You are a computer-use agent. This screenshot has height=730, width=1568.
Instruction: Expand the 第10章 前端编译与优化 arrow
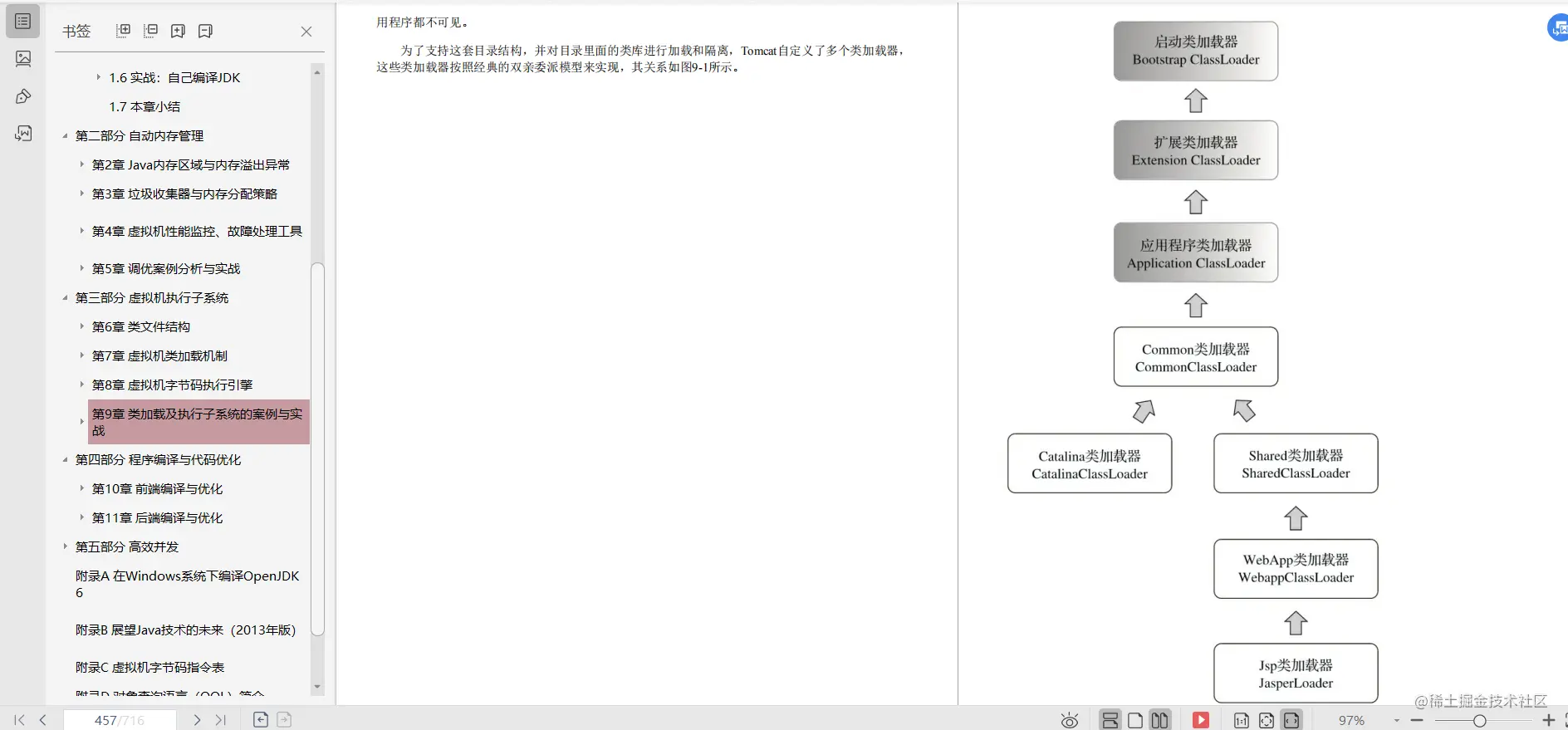click(81, 488)
